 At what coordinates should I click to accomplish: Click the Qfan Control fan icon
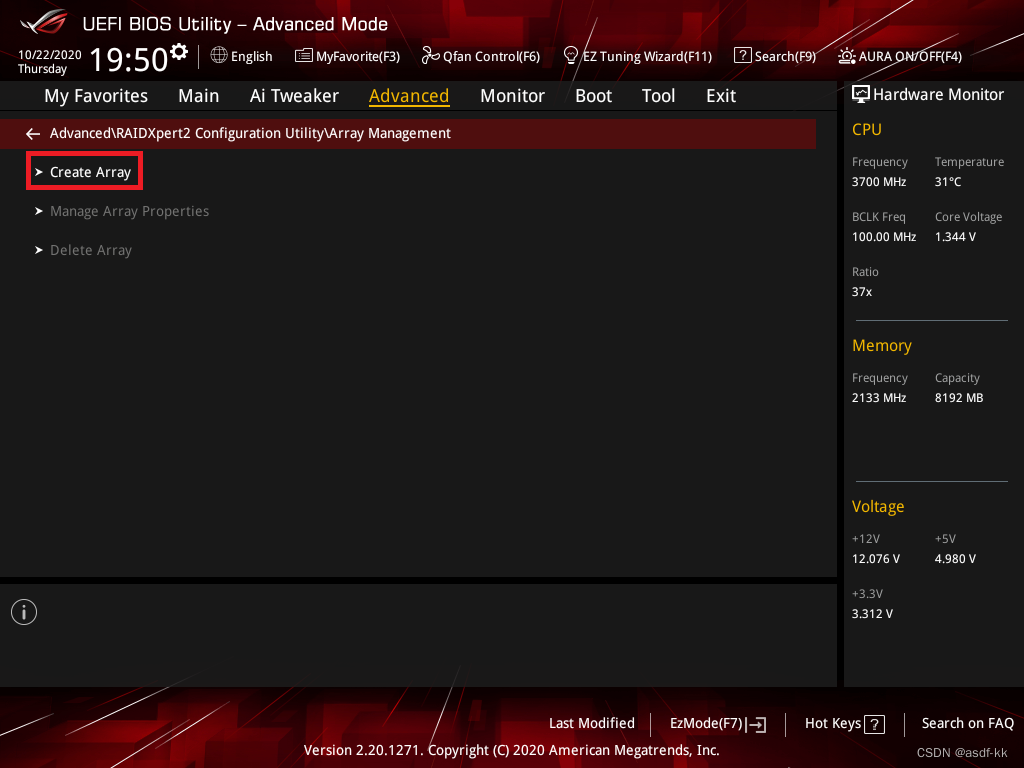point(430,56)
